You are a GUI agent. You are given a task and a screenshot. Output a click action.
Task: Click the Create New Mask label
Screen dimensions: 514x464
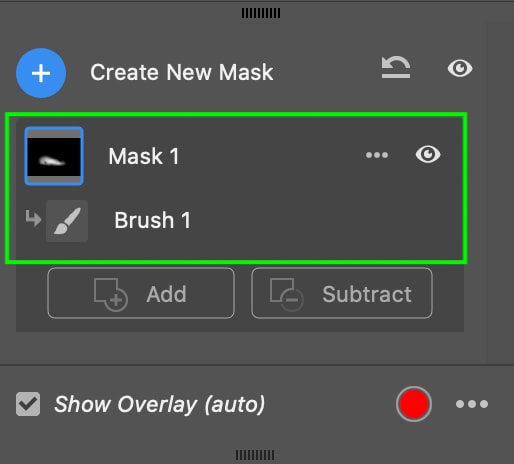click(182, 72)
